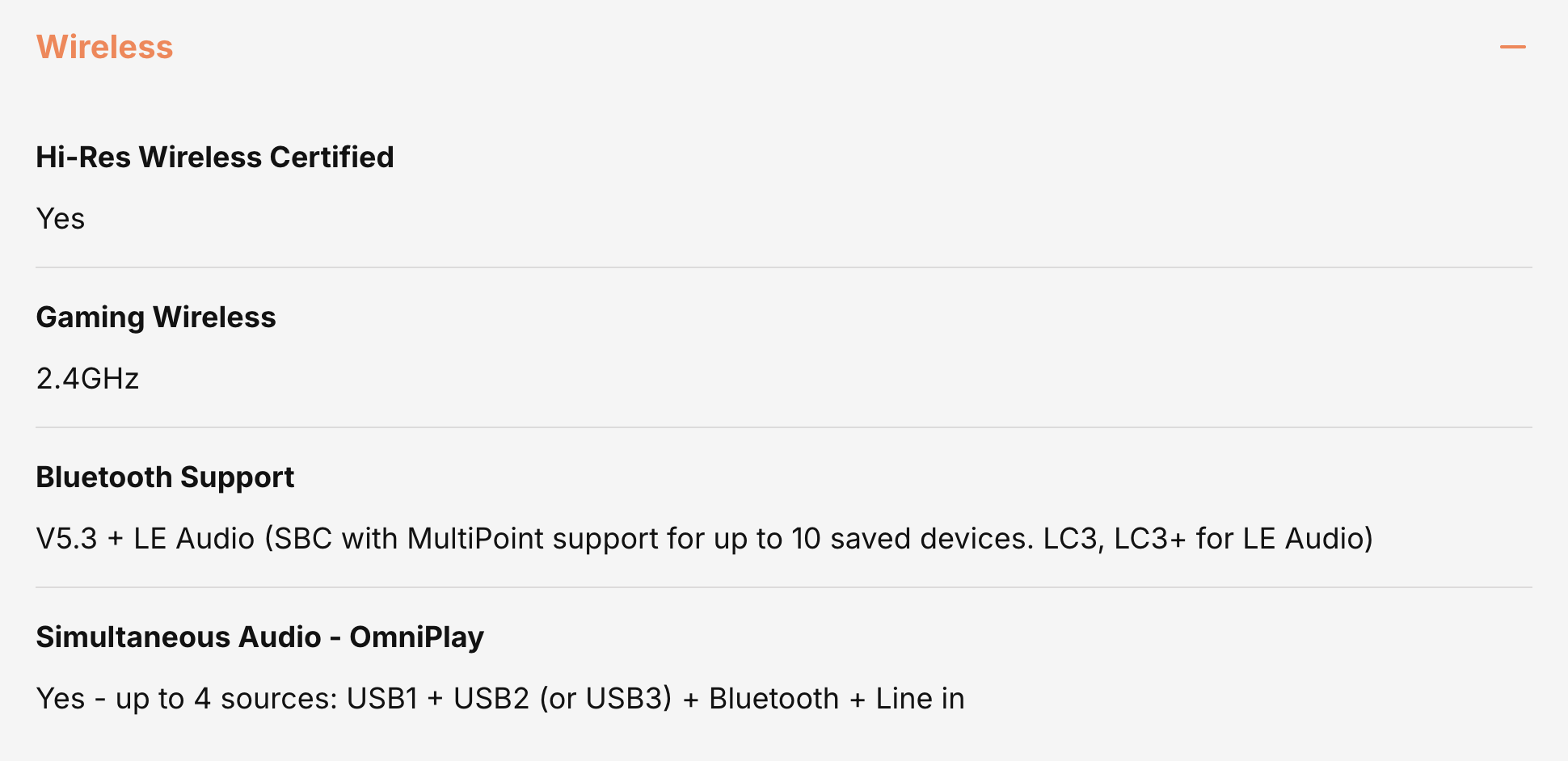Select the Simultaneous Audio - OmniPlay heading
The height and width of the screenshot is (761, 1568).
(259, 637)
